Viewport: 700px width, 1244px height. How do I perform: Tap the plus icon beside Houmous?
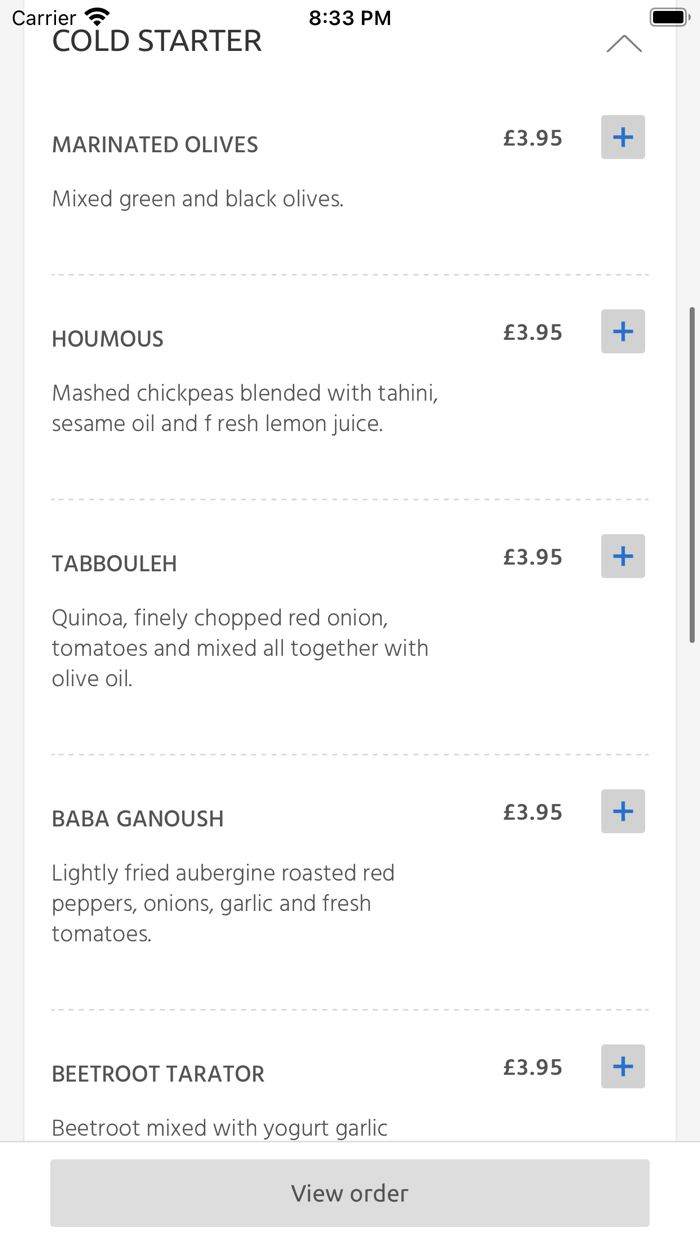tap(622, 331)
